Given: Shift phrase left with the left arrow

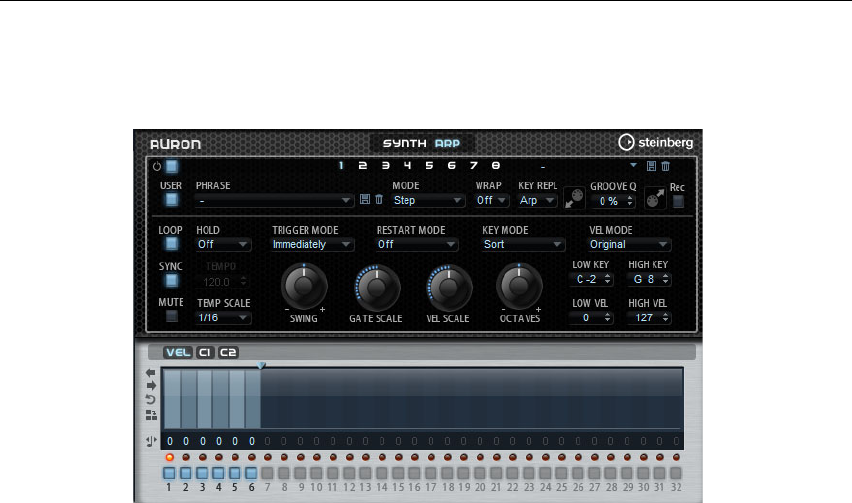Looking at the screenshot, I should tap(151, 373).
